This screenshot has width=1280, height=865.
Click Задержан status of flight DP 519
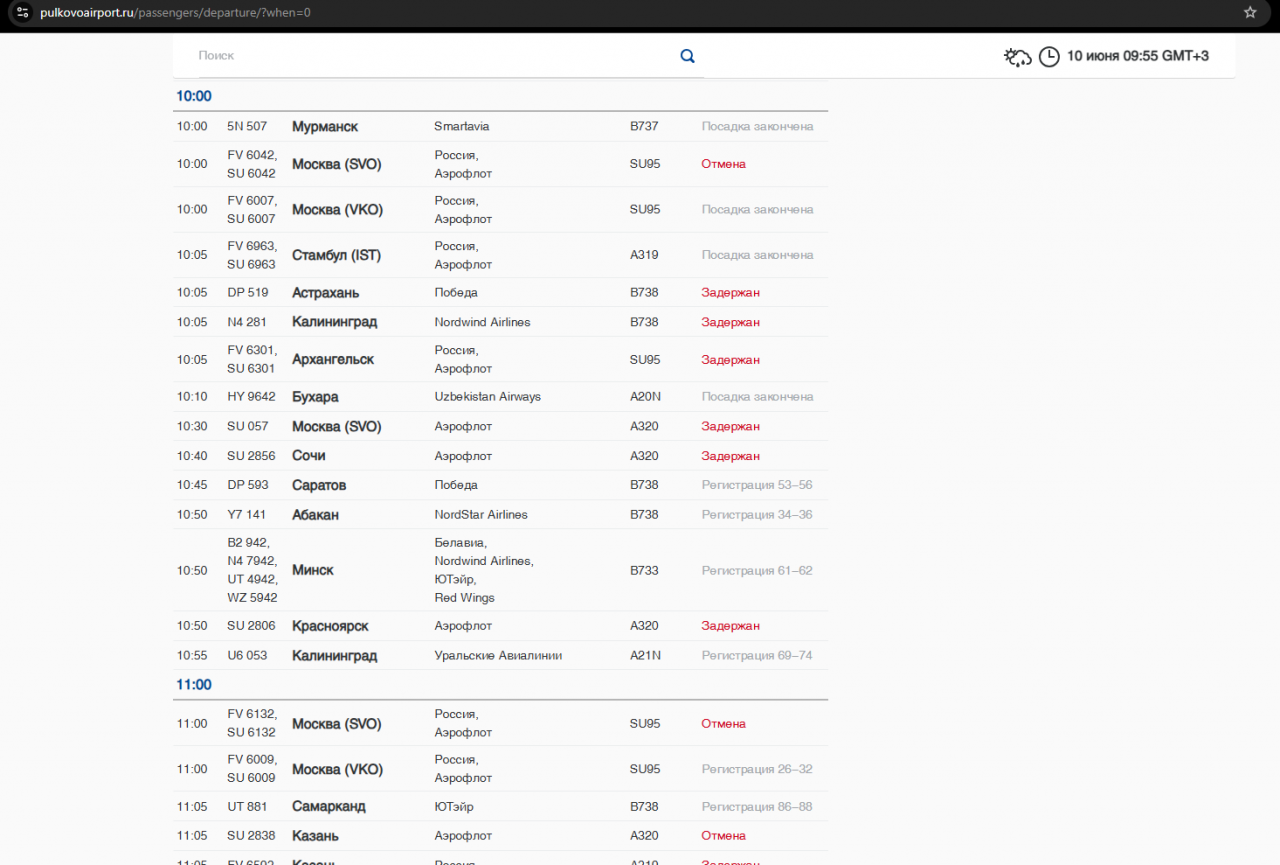click(730, 293)
